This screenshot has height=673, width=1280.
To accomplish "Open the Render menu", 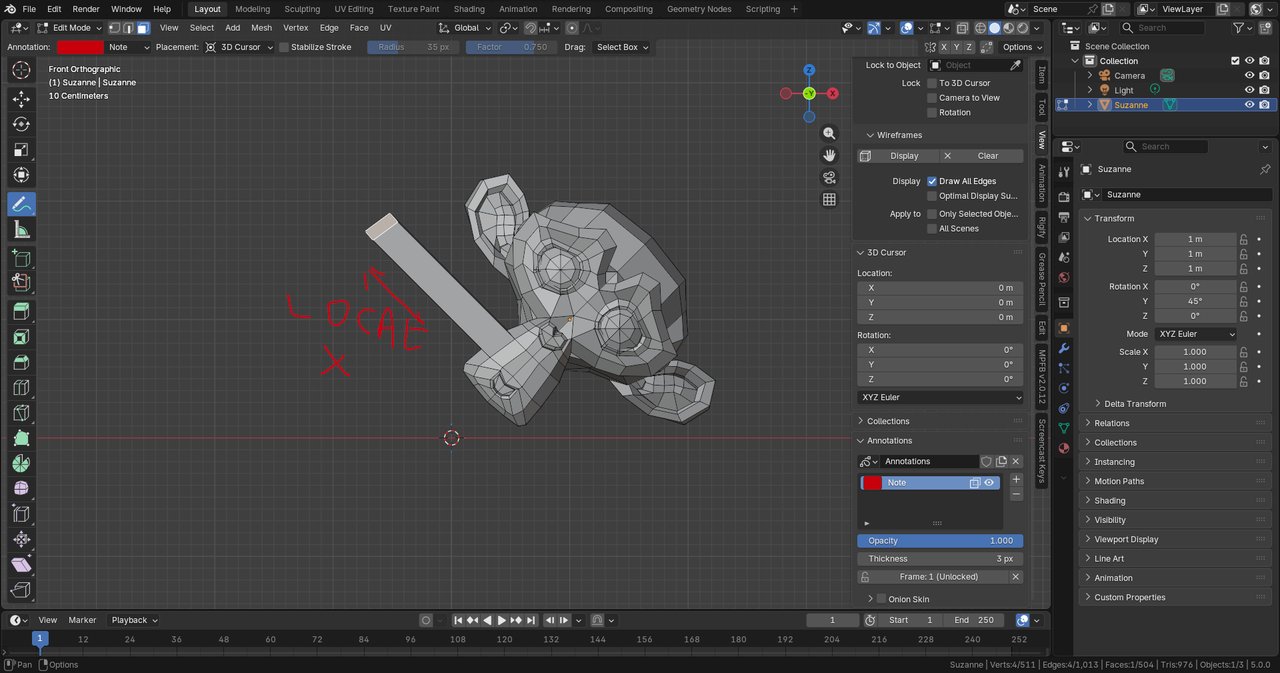I will 86,9.
